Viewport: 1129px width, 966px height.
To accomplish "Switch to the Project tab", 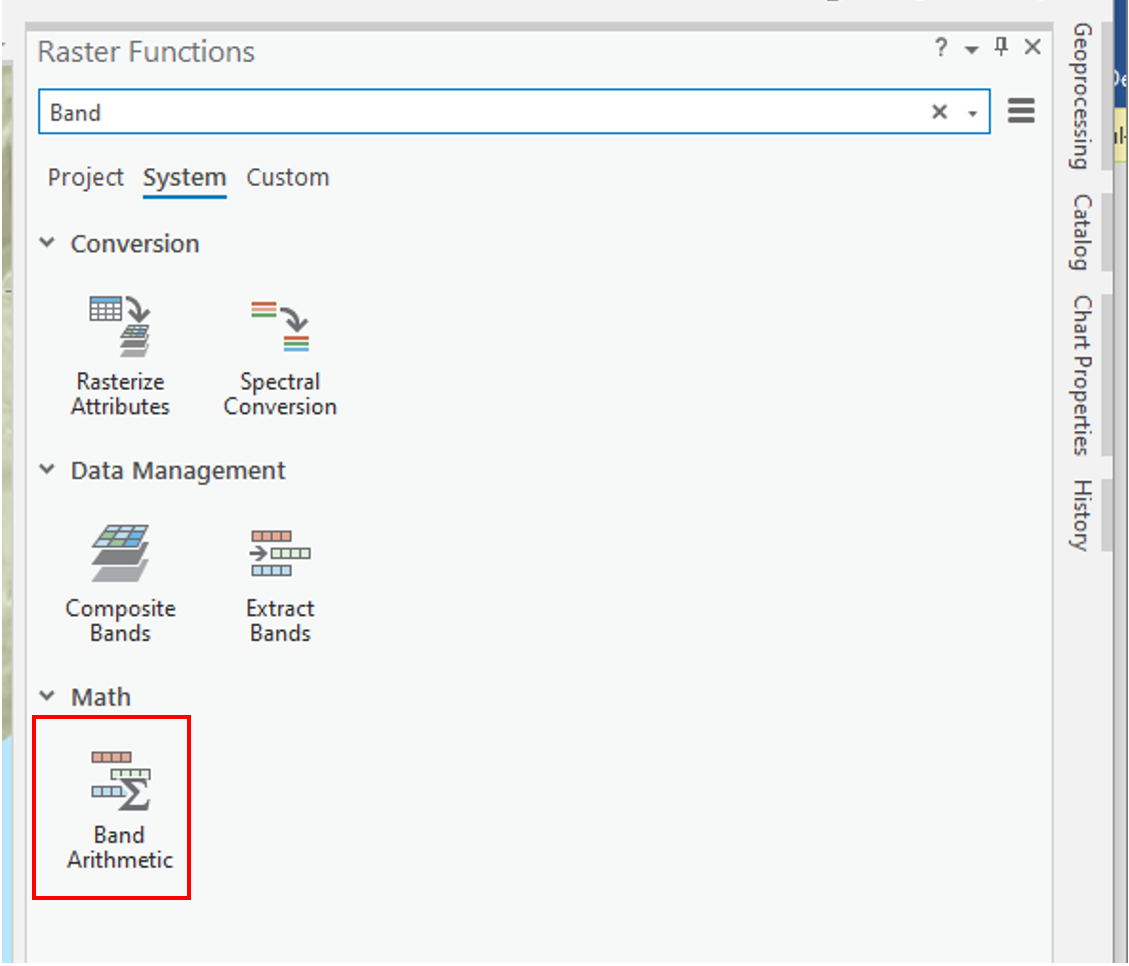I will [86, 178].
